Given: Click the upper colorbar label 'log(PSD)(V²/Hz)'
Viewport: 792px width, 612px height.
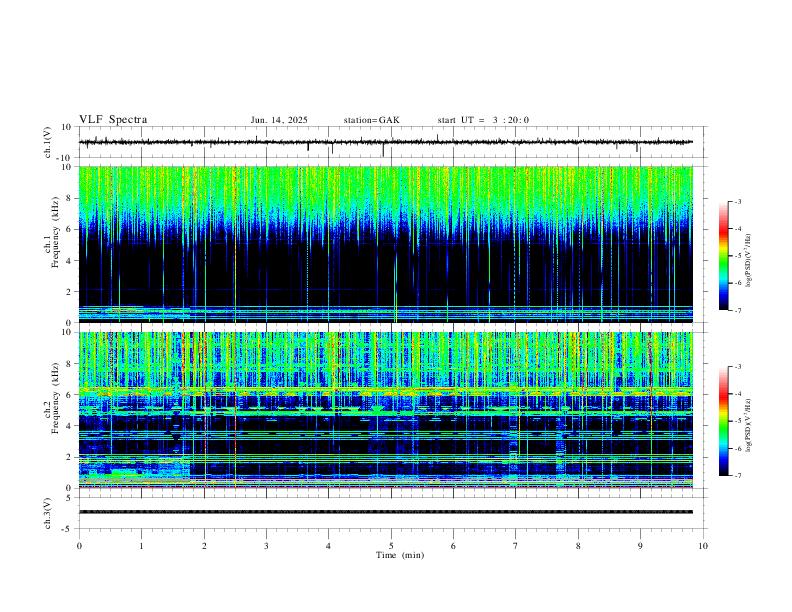Looking at the screenshot, I should tap(749, 260).
